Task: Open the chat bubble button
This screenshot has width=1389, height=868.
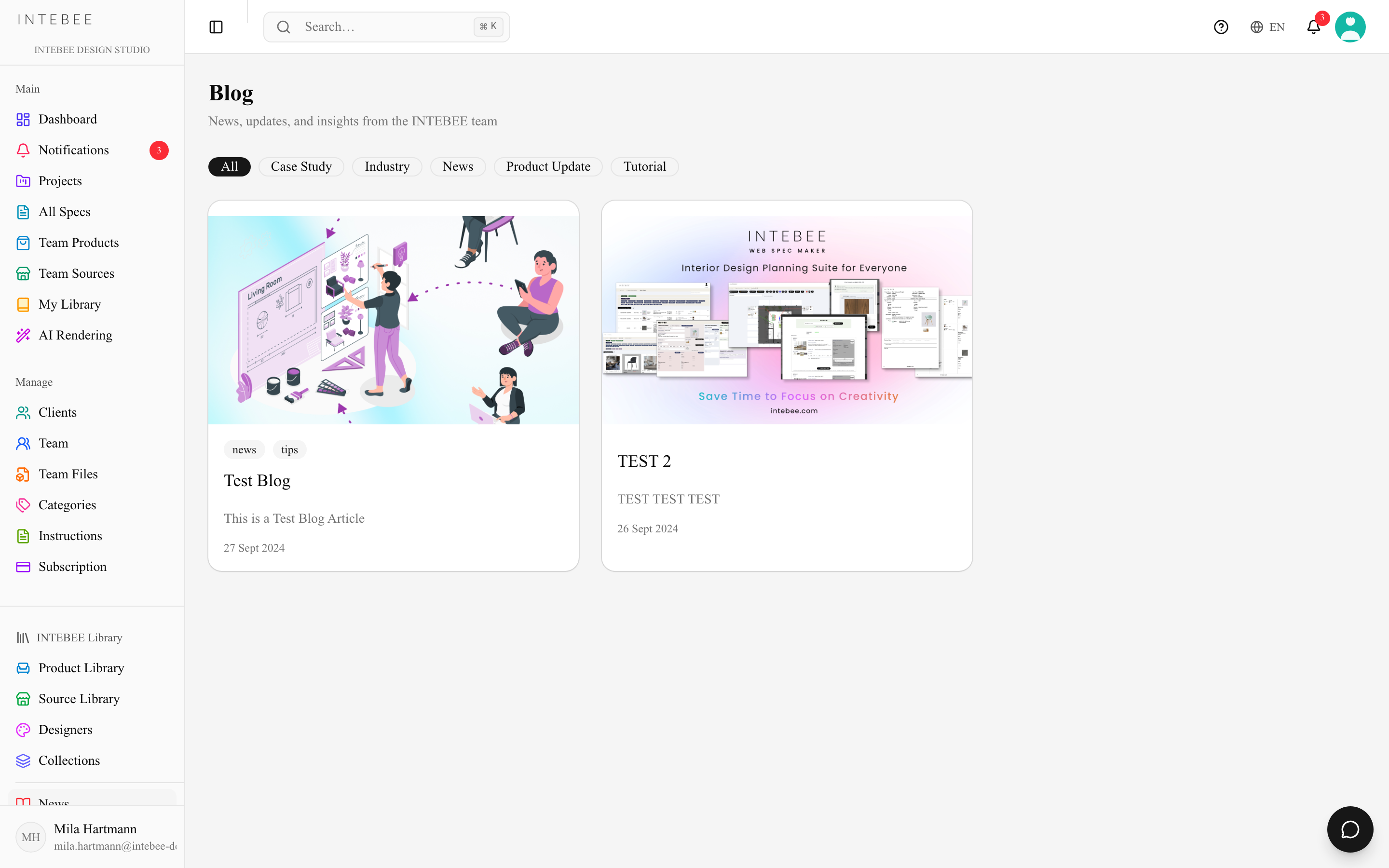Action: pos(1350,829)
